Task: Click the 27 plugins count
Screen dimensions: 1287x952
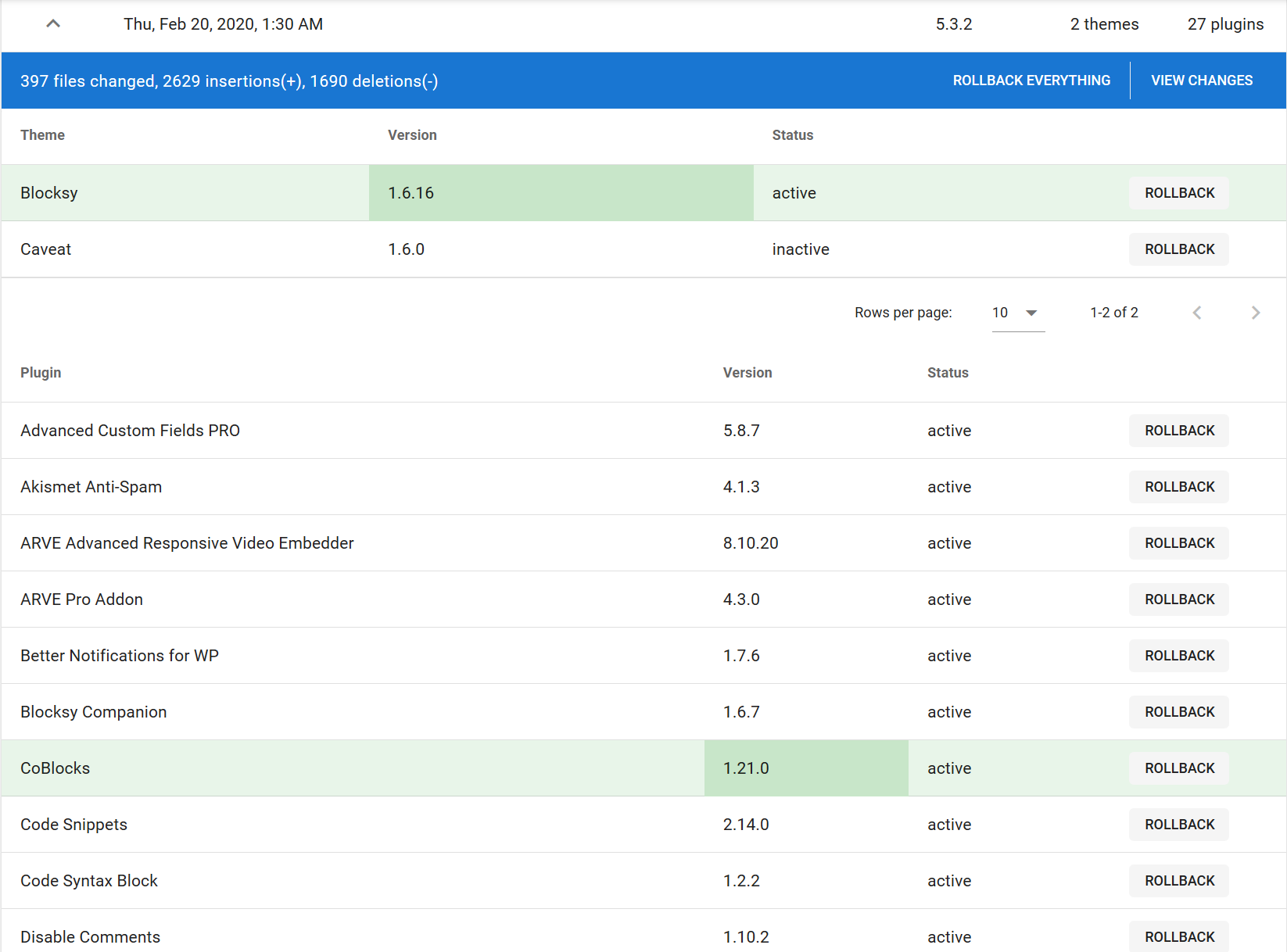Action: pos(1225,24)
